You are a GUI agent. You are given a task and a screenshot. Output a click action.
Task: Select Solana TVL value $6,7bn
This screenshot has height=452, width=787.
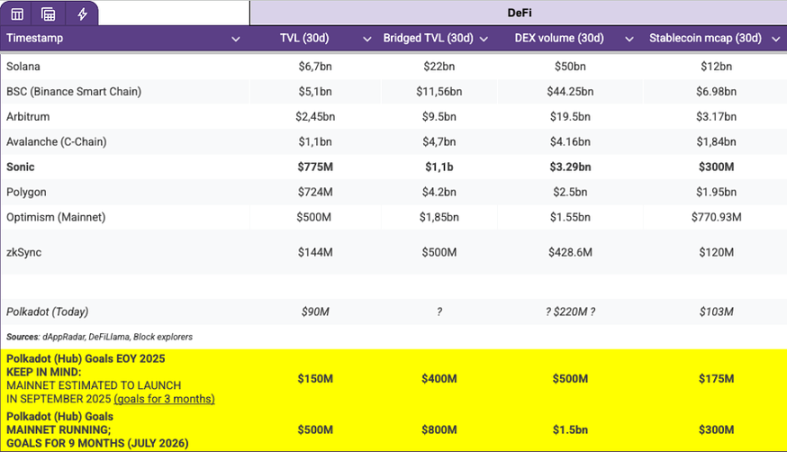(x=315, y=66)
